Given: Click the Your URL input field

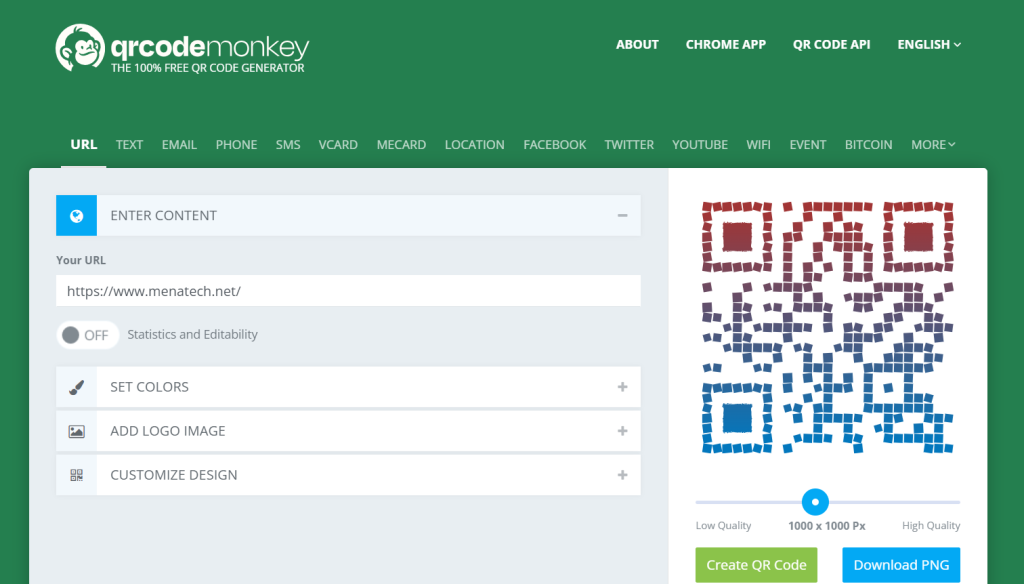Looking at the screenshot, I should 348,291.
